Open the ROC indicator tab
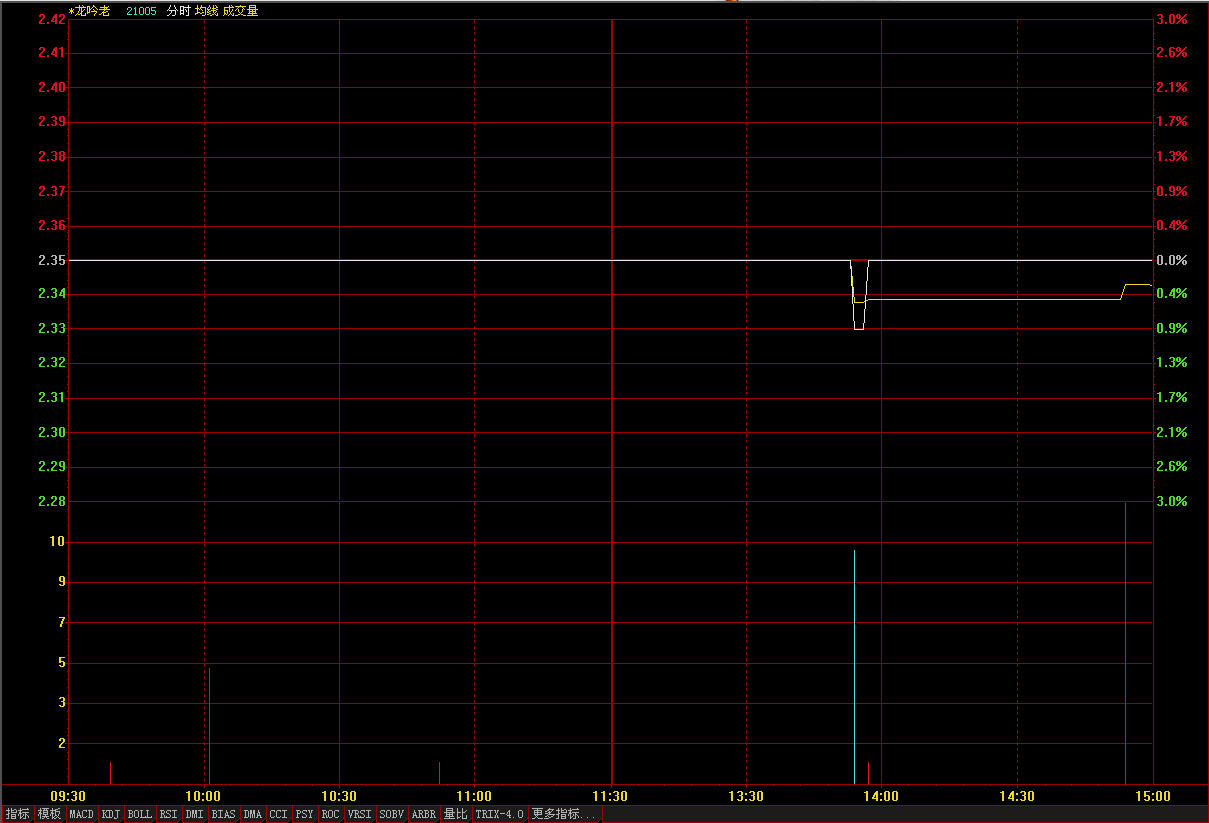This screenshot has height=823, width=1209. [x=330, y=814]
